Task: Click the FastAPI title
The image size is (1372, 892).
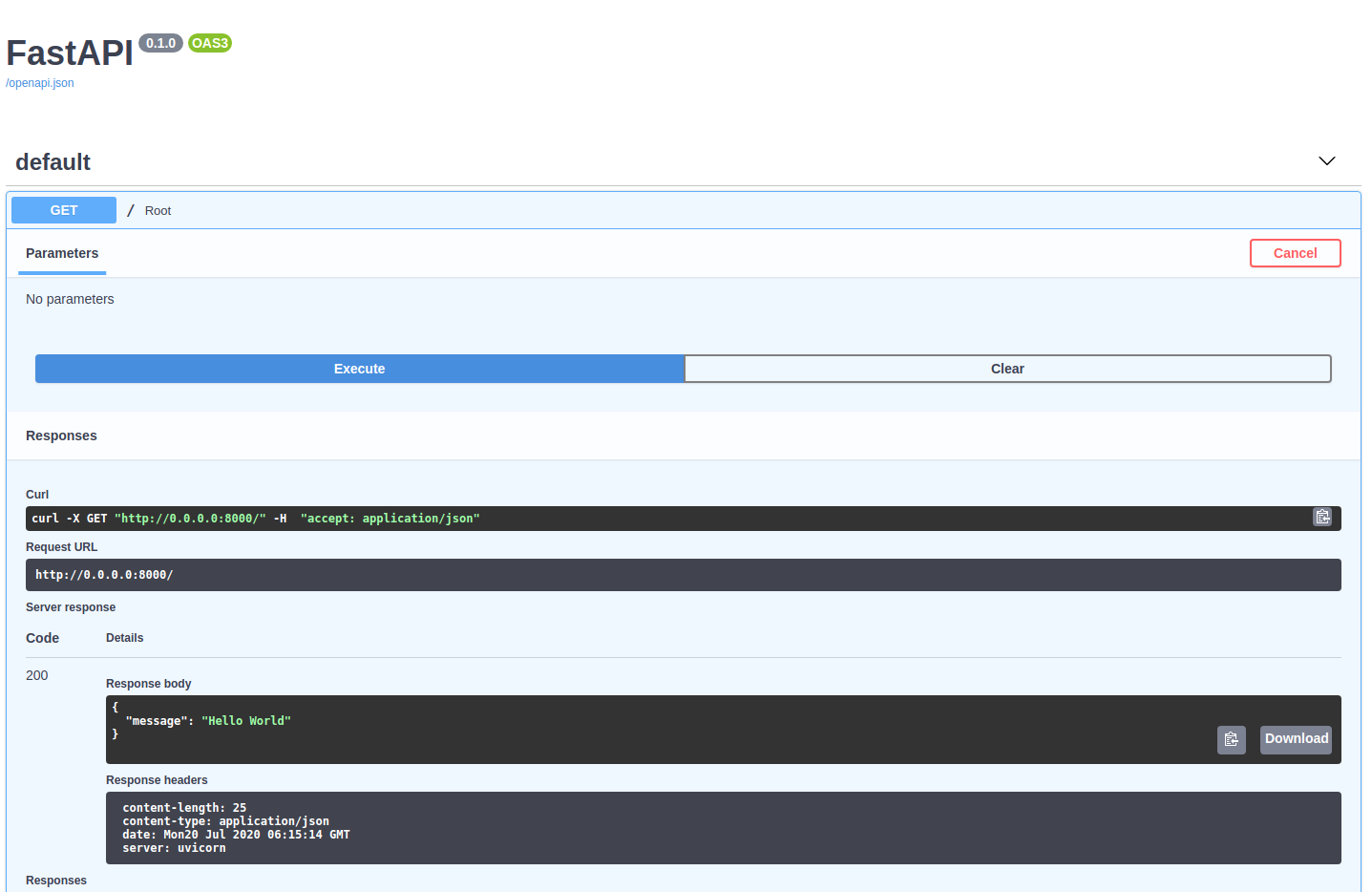Action: point(70,53)
